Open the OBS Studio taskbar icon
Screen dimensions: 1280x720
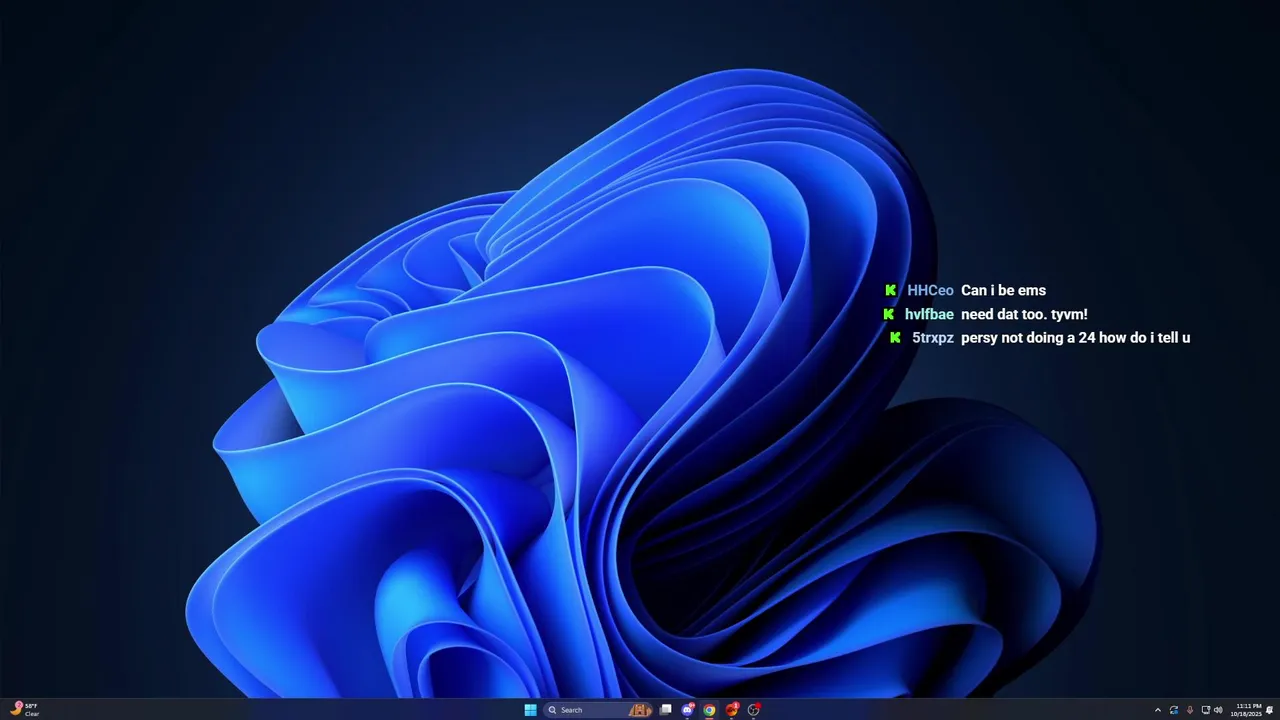[753, 710]
